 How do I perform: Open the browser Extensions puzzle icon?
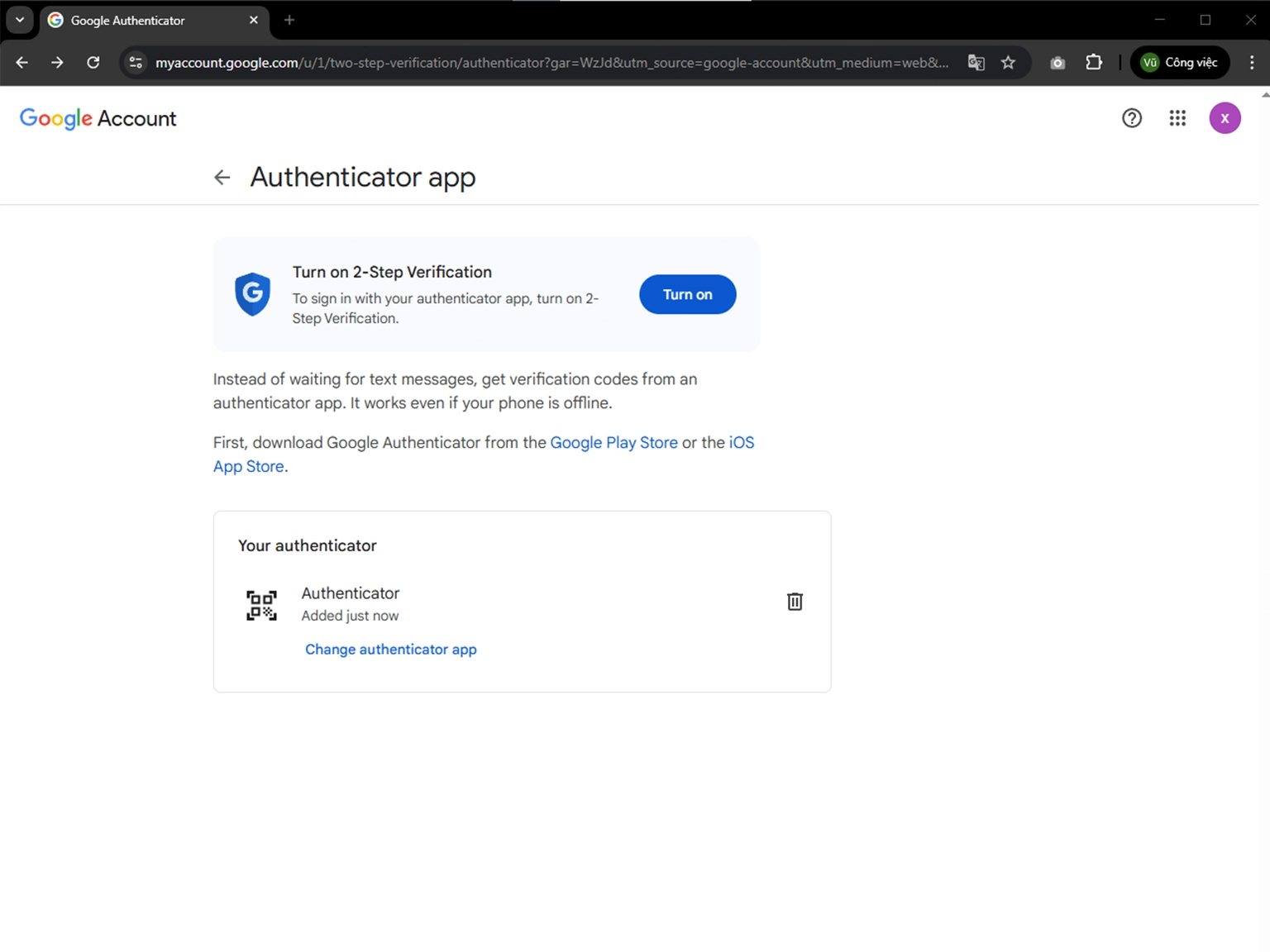pos(1094,63)
